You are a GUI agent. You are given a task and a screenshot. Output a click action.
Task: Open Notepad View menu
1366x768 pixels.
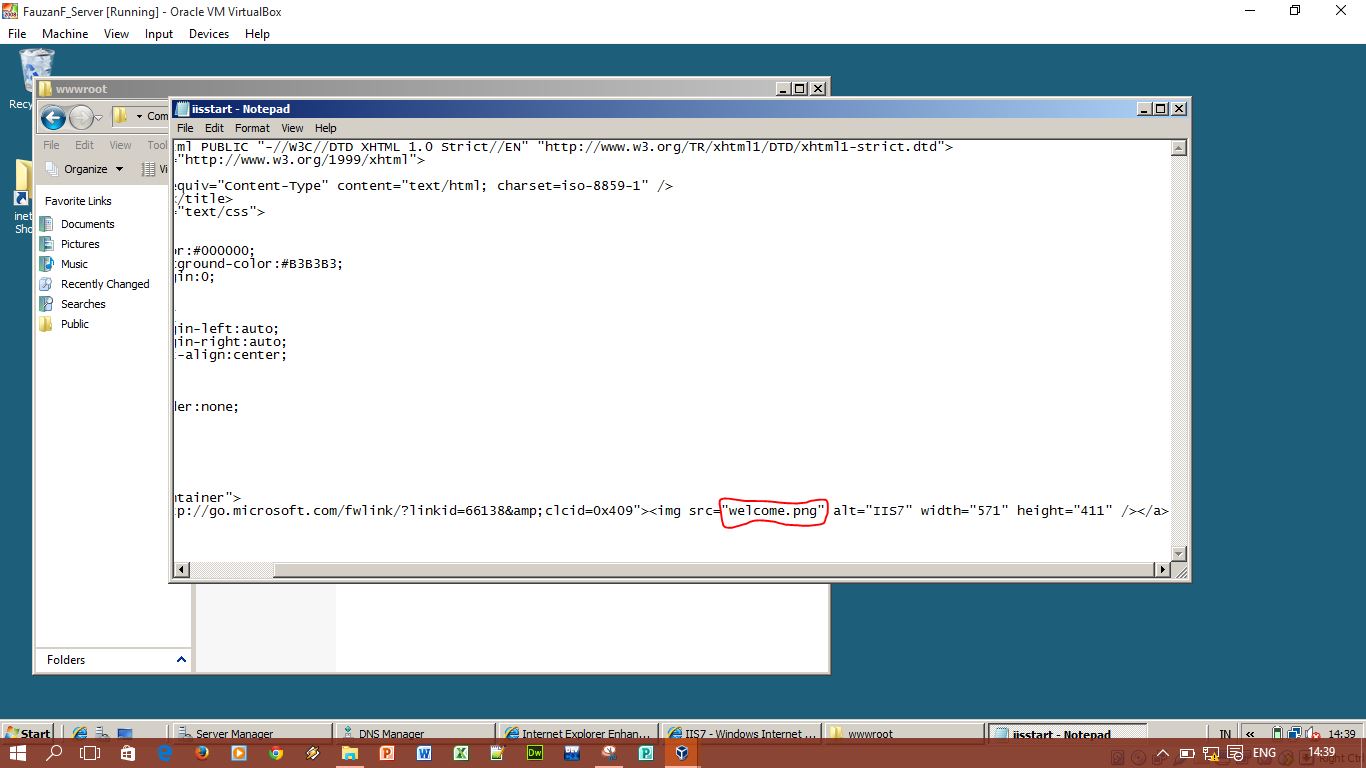point(292,128)
